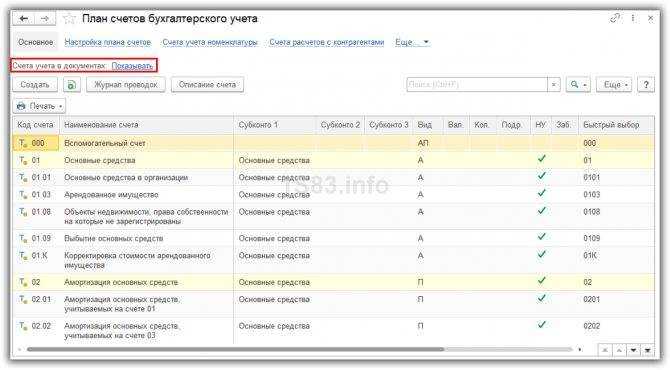Click the green copy account icon button
Viewport: 670px width, 370px height.
[72, 85]
